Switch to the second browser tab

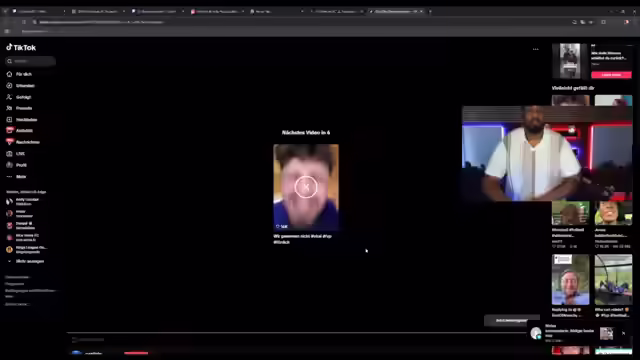click(x=98, y=11)
